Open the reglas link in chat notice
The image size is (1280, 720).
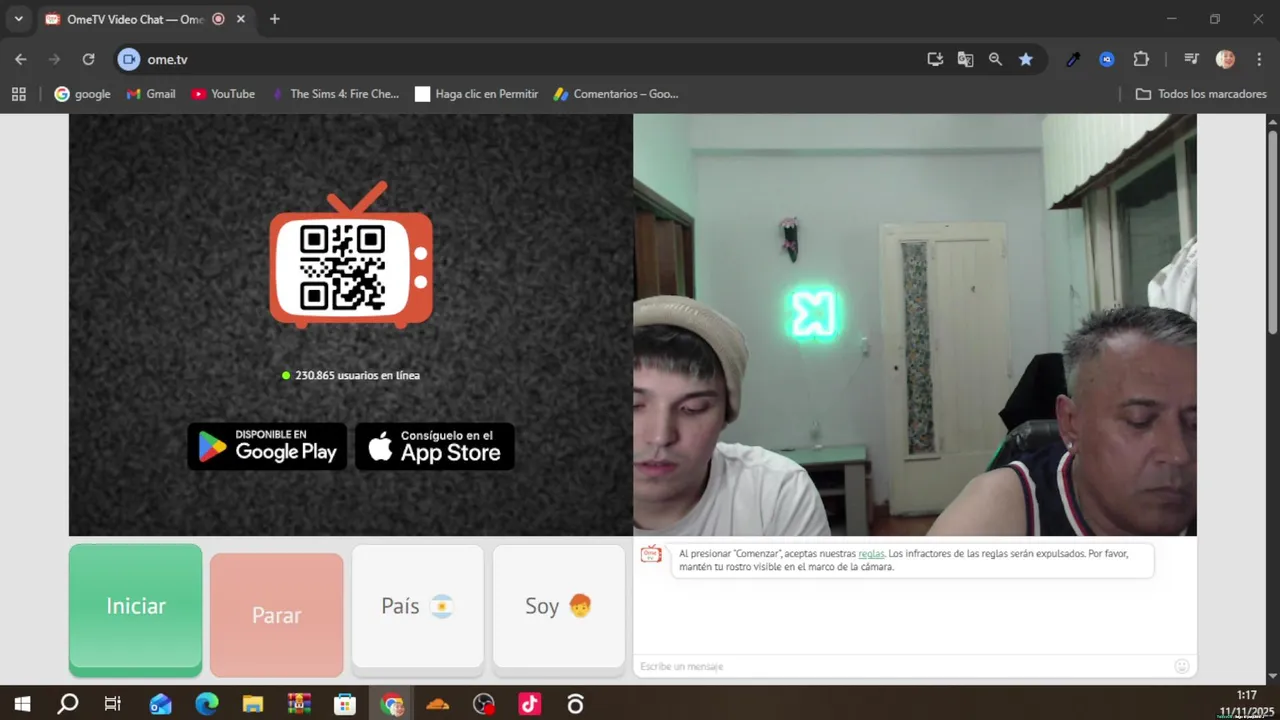(x=871, y=554)
